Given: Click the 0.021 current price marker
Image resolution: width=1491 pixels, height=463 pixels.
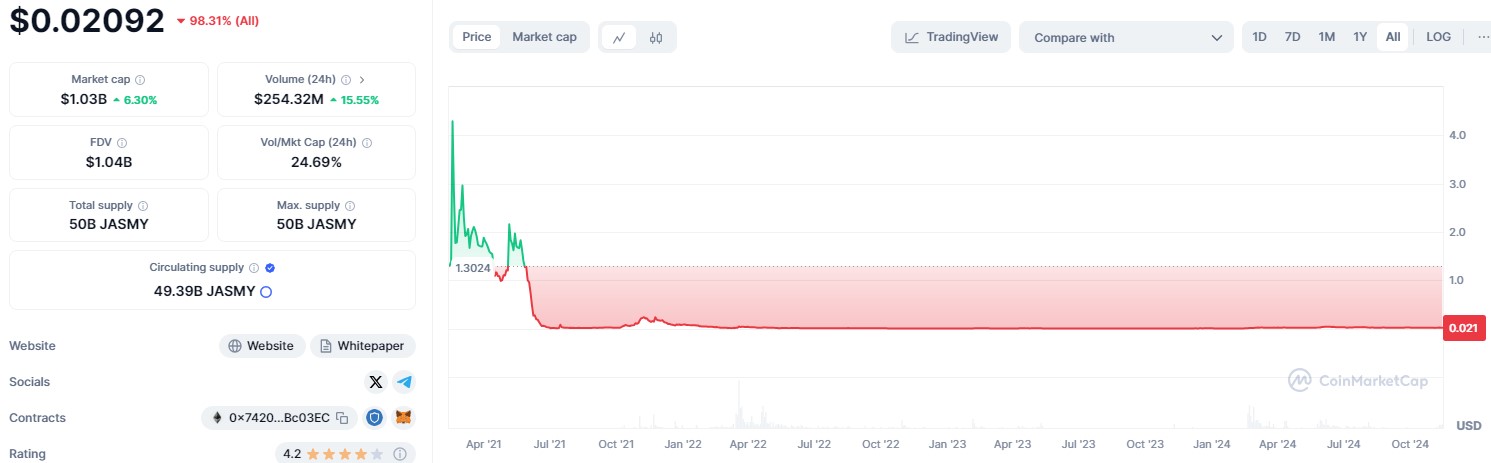Looking at the screenshot, I should (1464, 328).
